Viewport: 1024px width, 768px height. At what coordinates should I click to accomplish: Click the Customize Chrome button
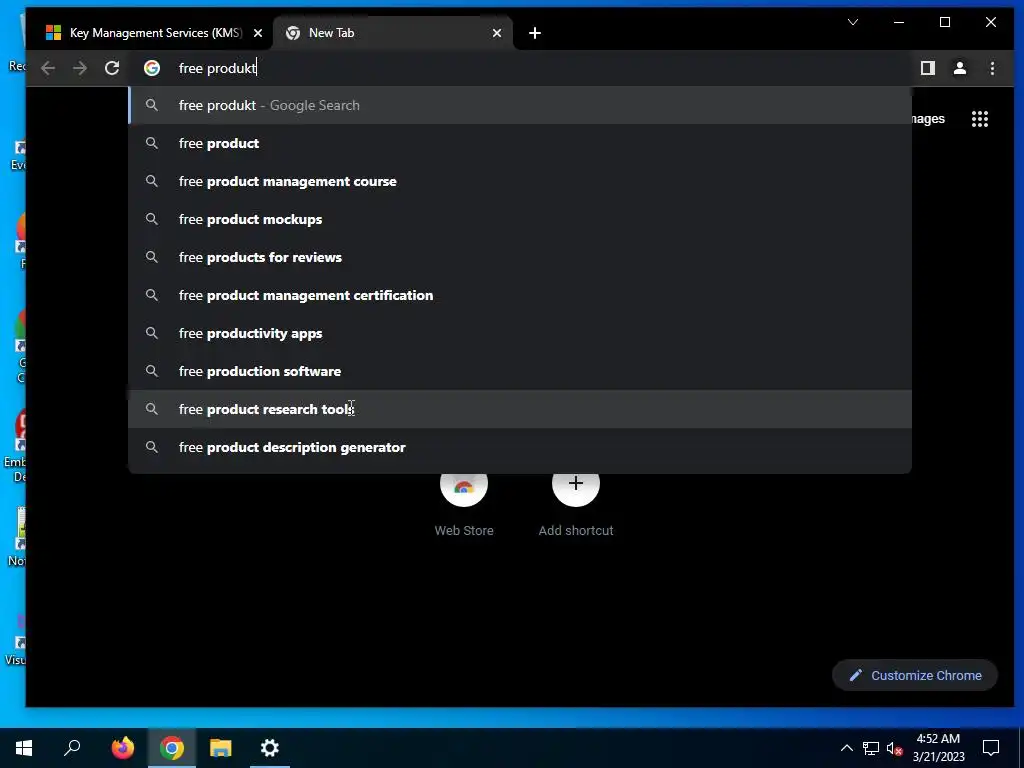click(x=915, y=675)
